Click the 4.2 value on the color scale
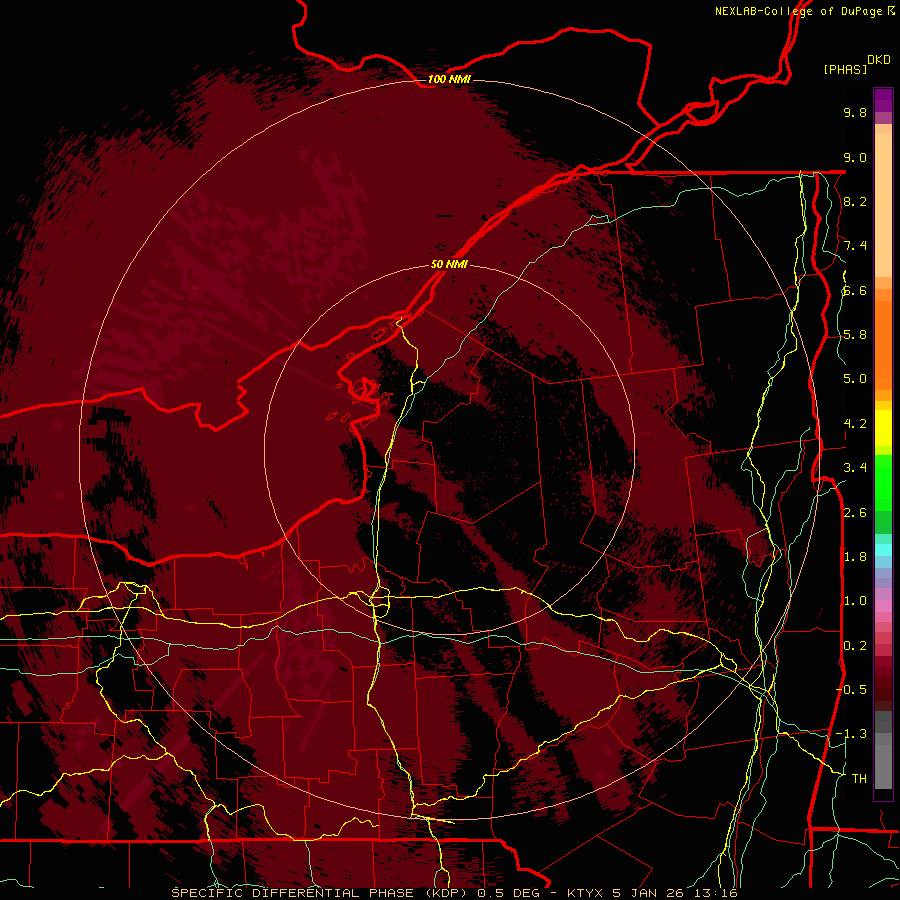The width and height of the screenshot is (900, 900). click(855, 424)
